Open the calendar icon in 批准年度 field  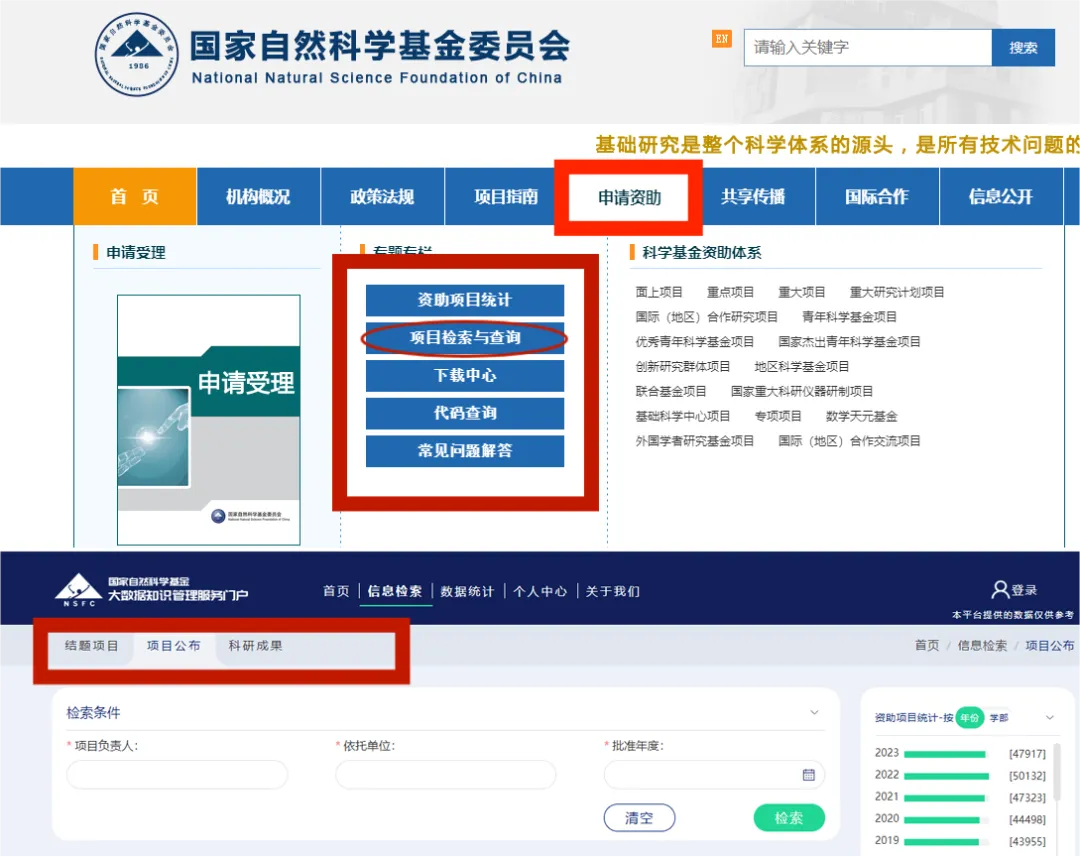coord(809,775)
